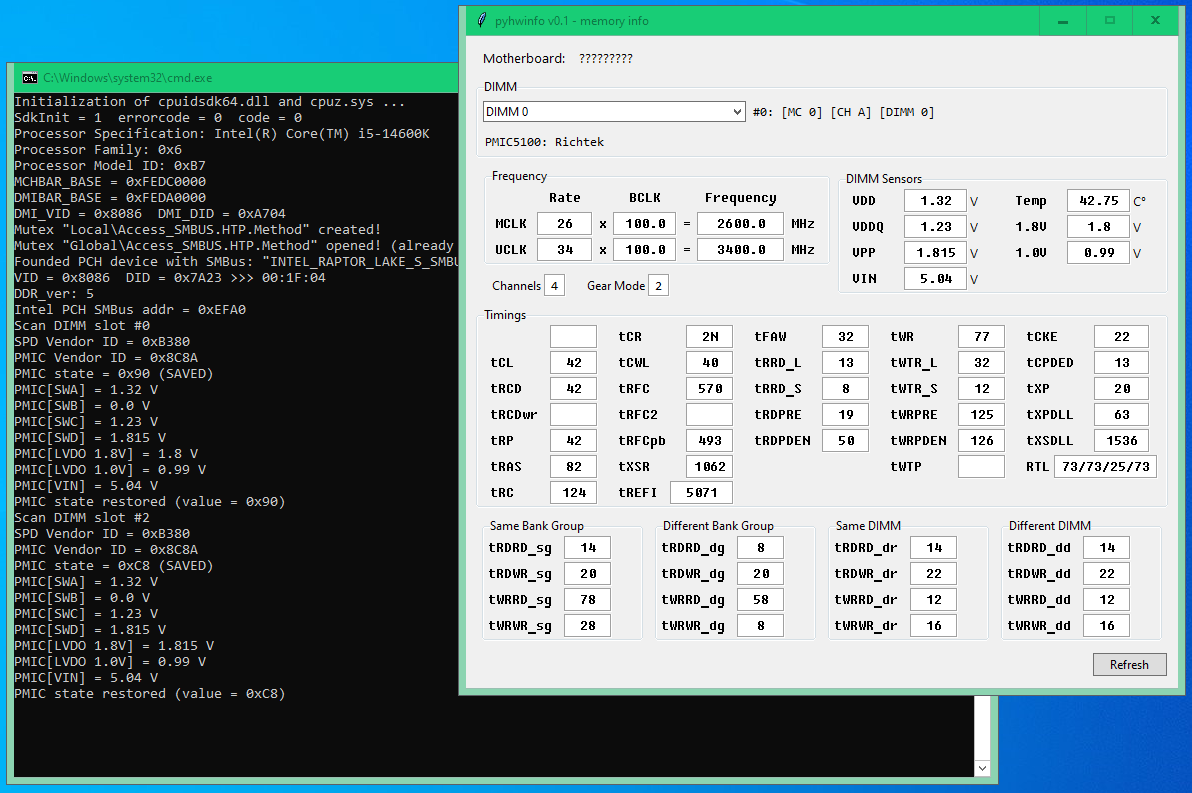
Task: Maximize the pyhwinfo memory info window
Action: coord(1109,21)
